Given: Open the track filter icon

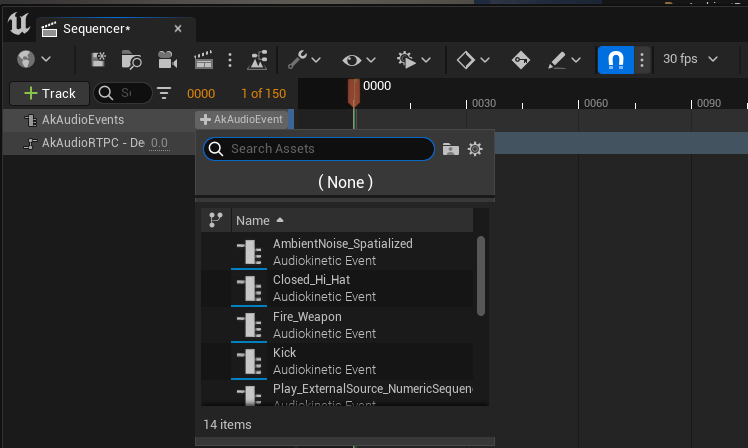Looking at the screenshot, I should tap(164, 93).
